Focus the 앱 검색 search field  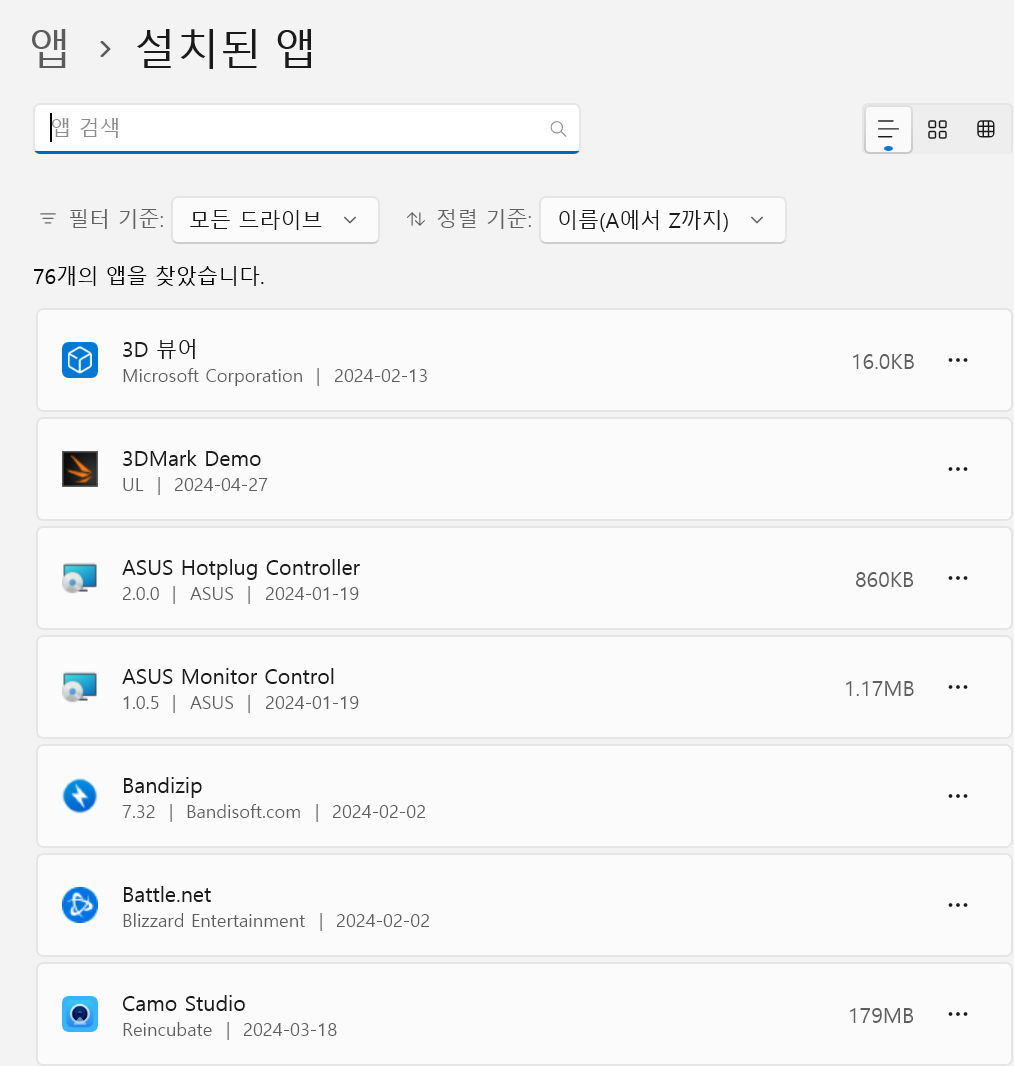point(307,128)
